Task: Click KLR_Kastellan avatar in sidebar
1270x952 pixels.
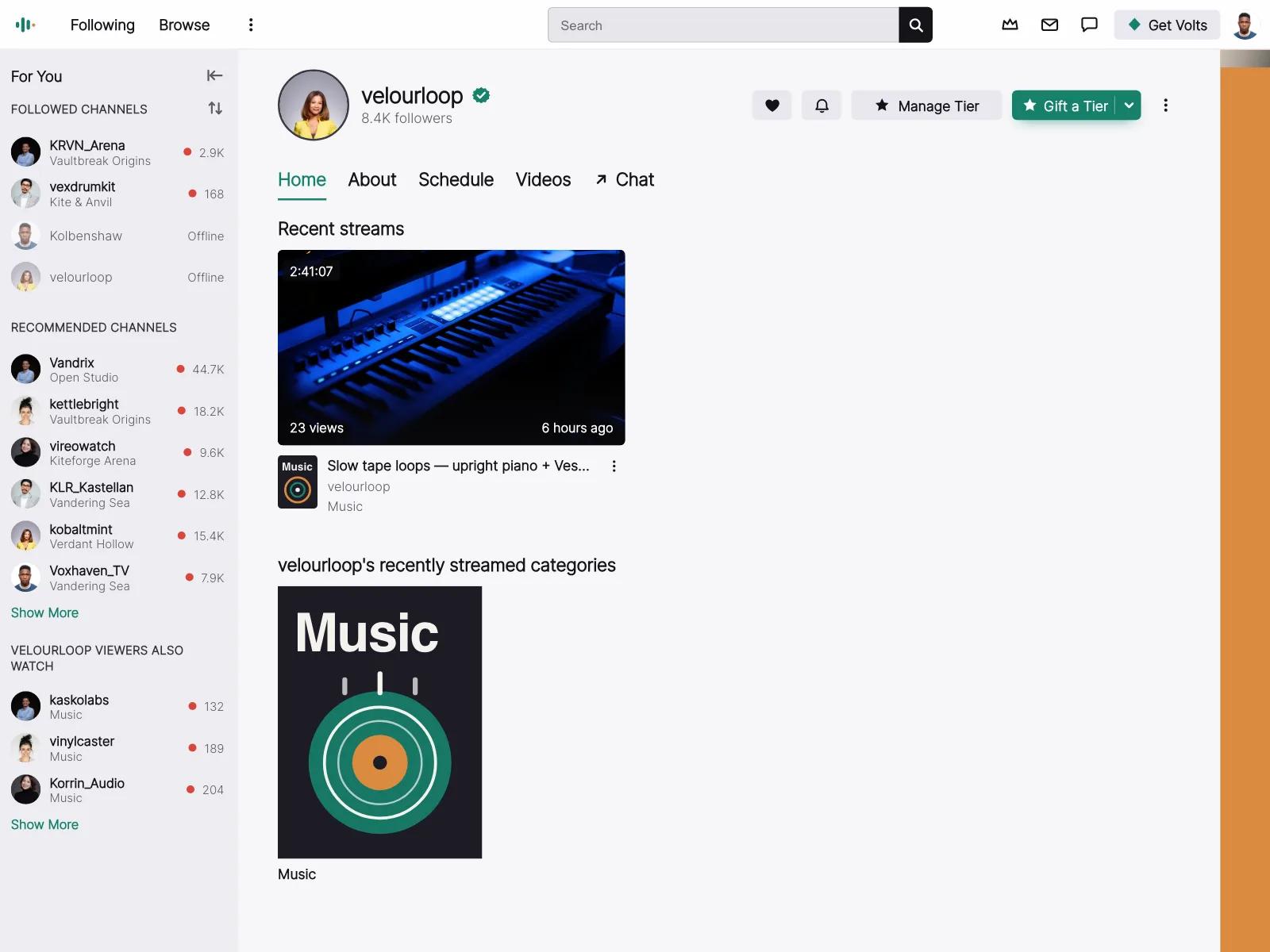Action: [x=25, y=494]
